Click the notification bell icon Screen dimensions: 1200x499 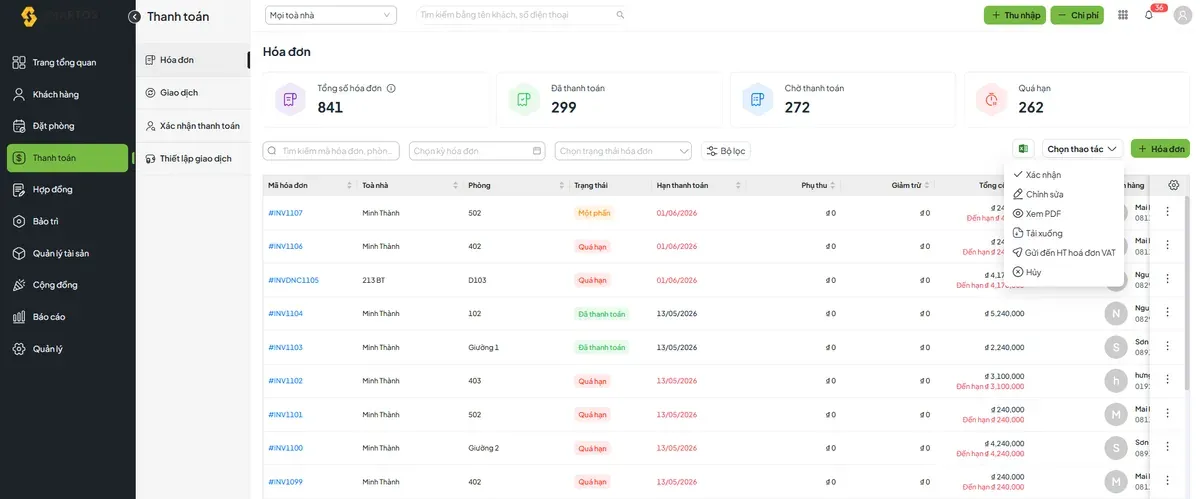coord(1149,15)
